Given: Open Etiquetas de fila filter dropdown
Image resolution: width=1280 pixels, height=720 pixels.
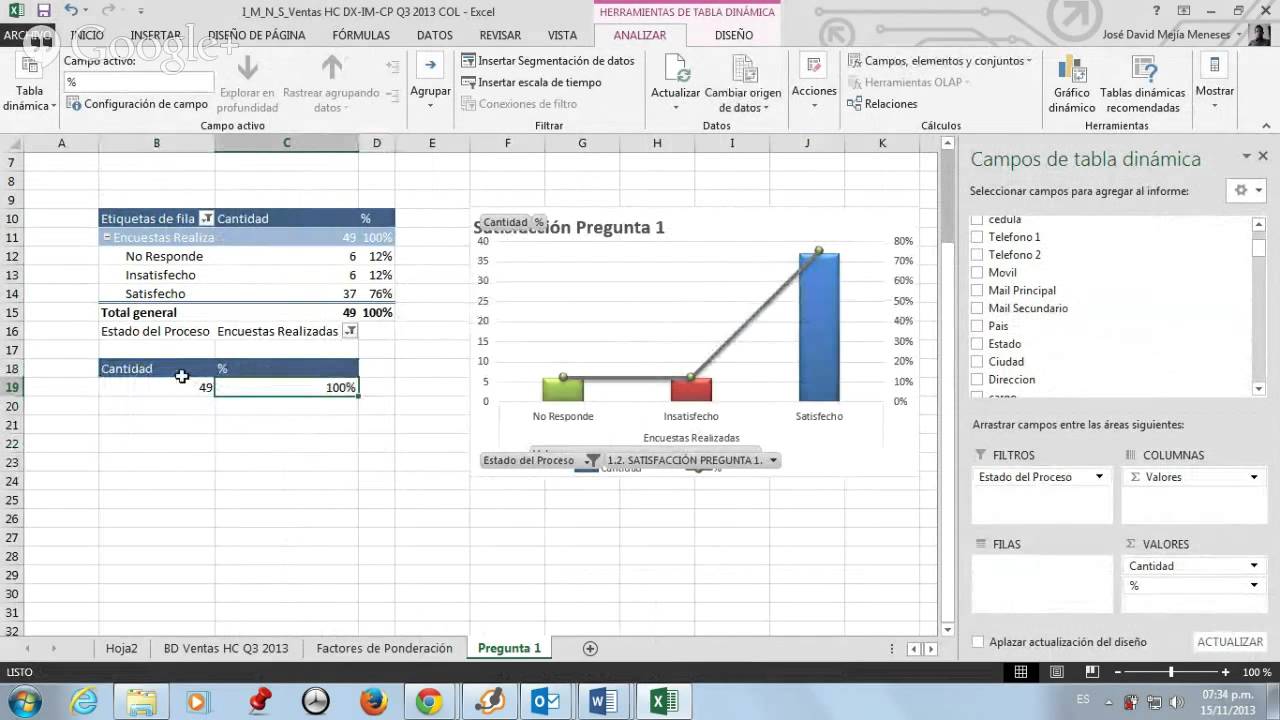Looking at the screenshot, I should point(206,218).
